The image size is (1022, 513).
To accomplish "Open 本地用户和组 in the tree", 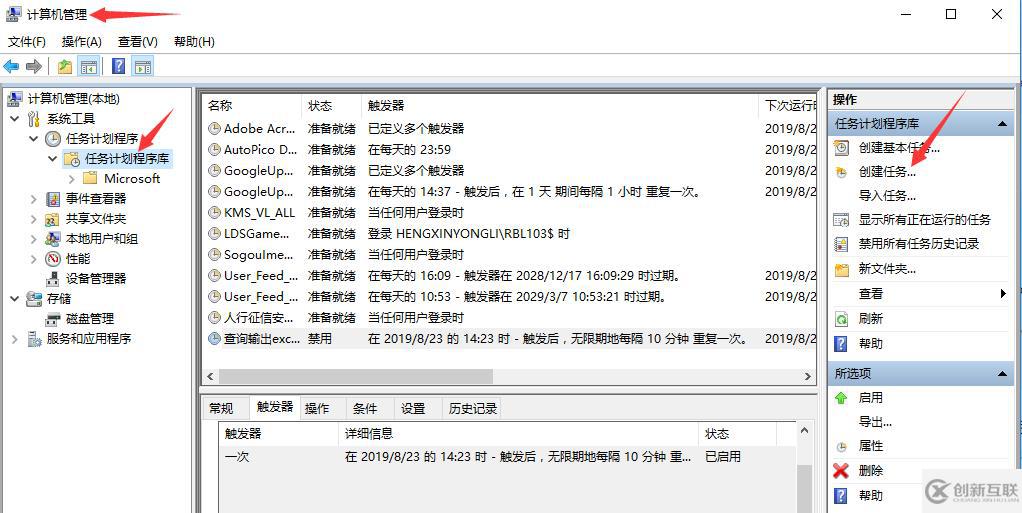I will point(102,239).
